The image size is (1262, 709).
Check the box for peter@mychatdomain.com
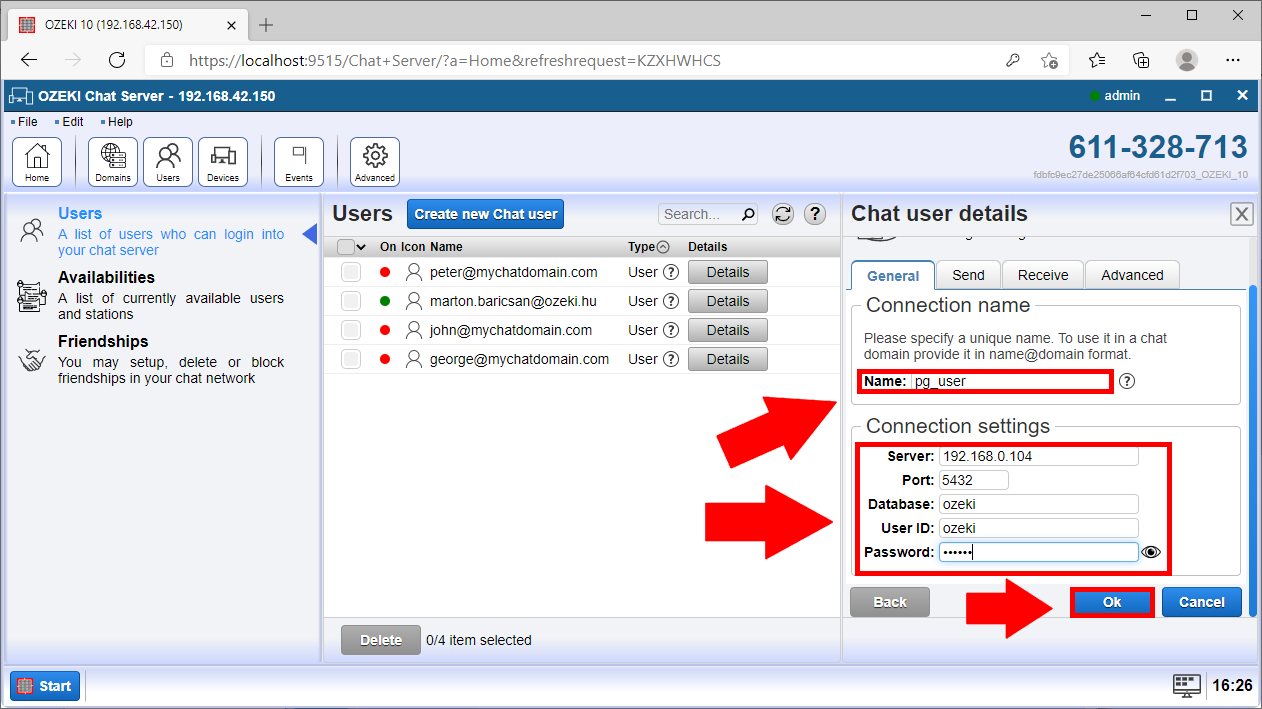point(350,272)
